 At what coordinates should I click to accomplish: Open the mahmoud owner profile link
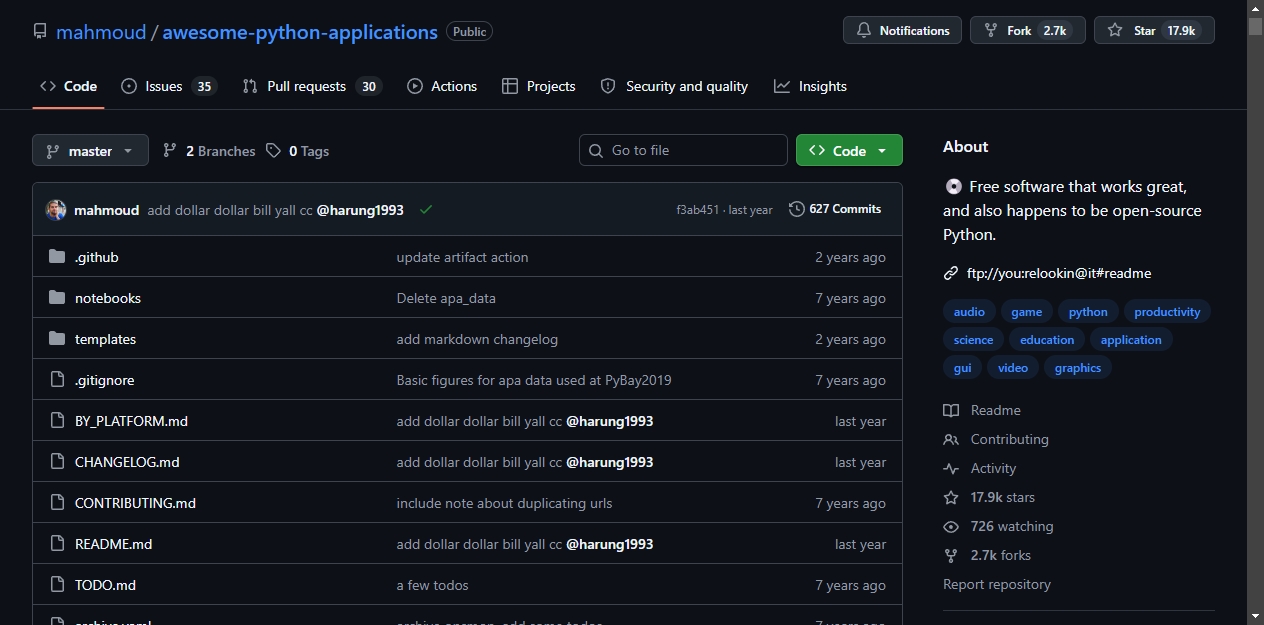[100, 32]
